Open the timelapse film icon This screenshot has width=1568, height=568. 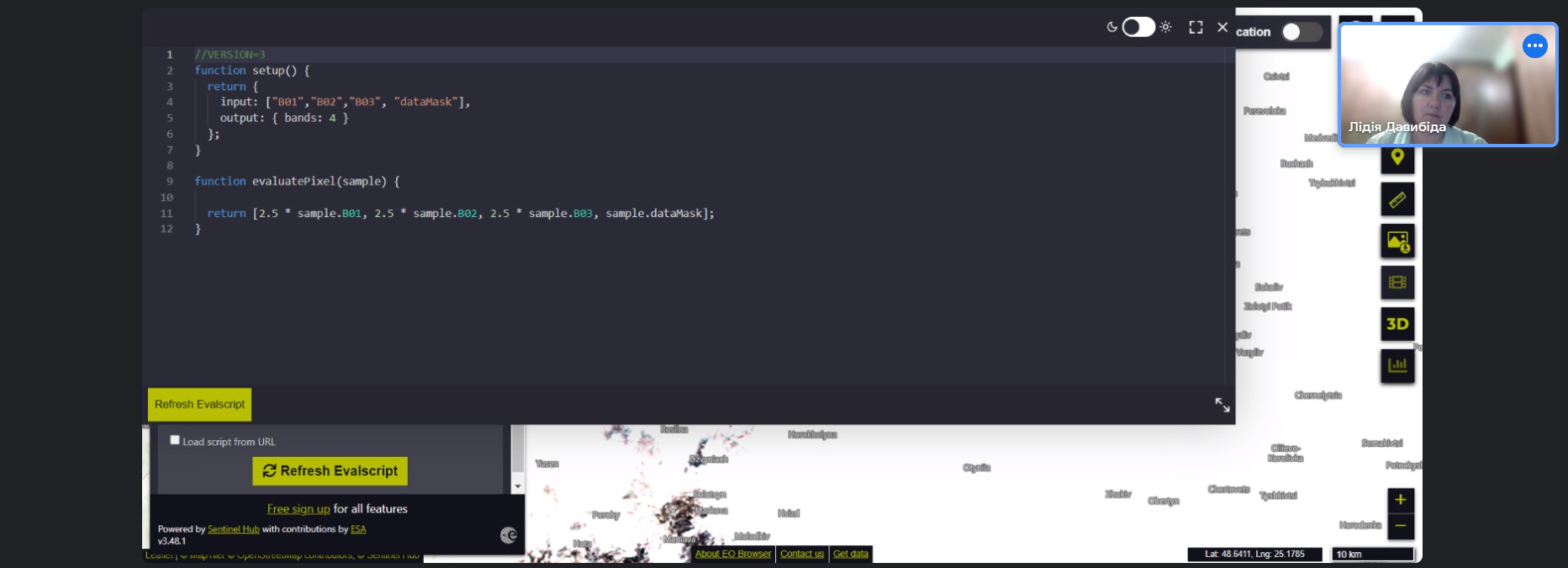1397,283
